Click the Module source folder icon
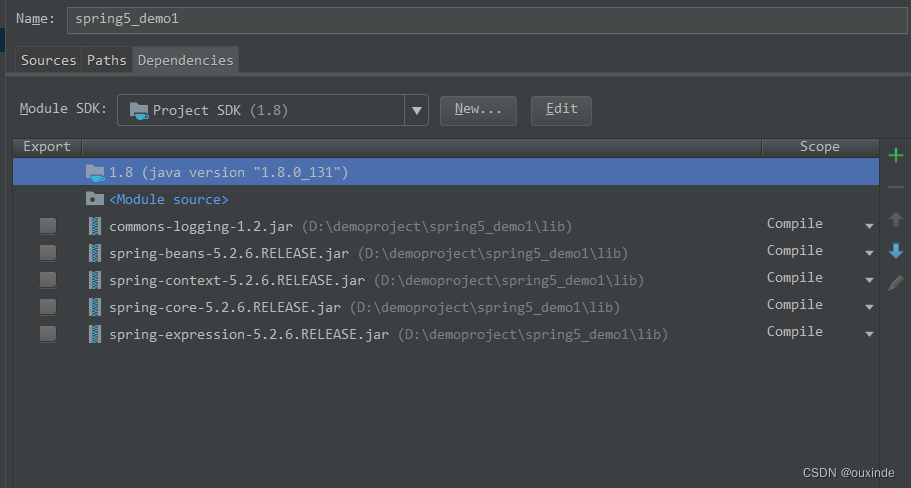 [x=95, y=199]
